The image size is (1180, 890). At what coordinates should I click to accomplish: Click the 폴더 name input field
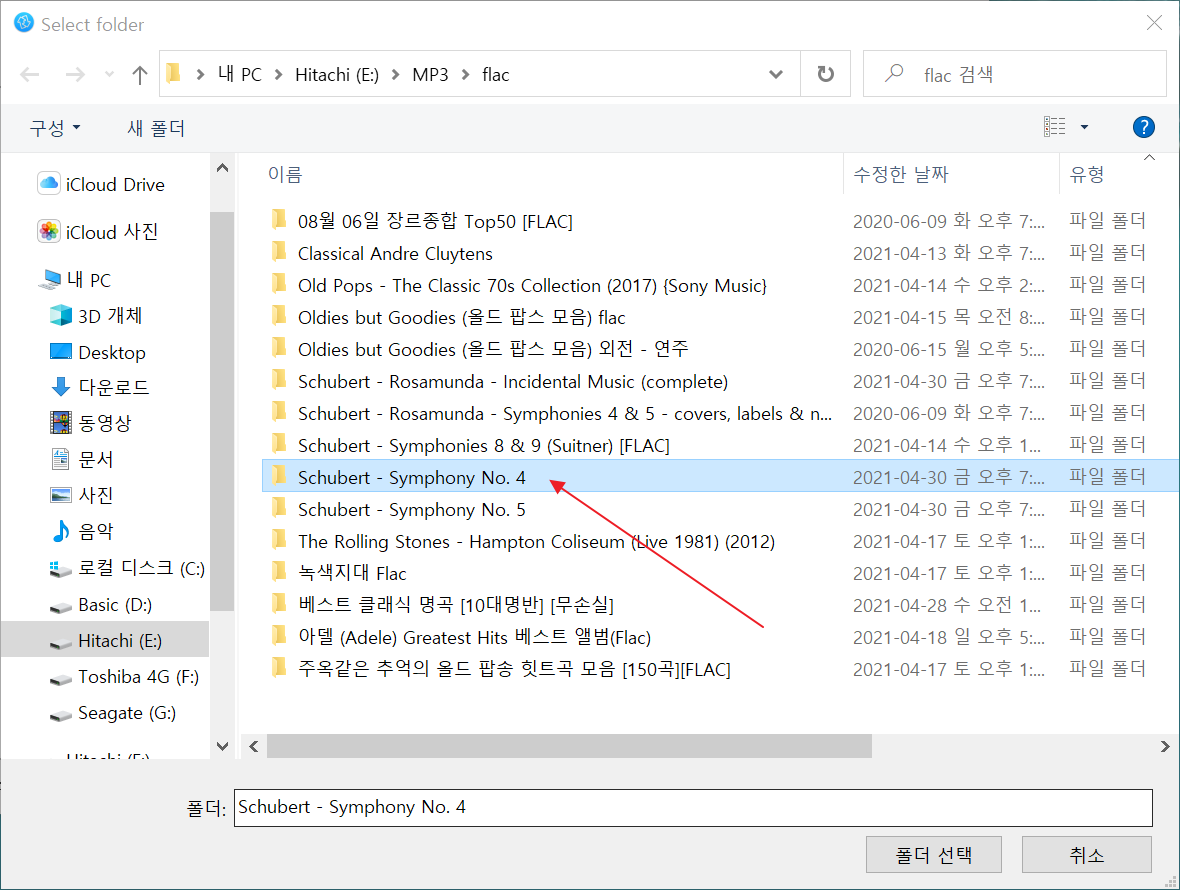[x=693, y=807]
